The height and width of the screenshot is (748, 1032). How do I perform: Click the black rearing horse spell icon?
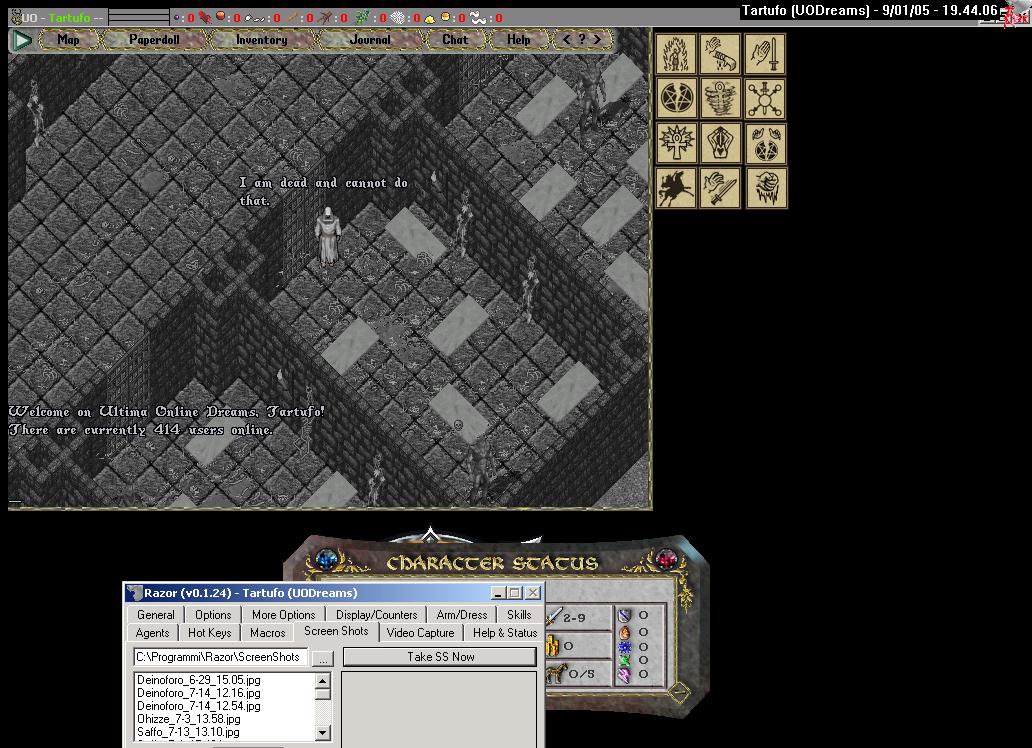click(x=676, y=188)
